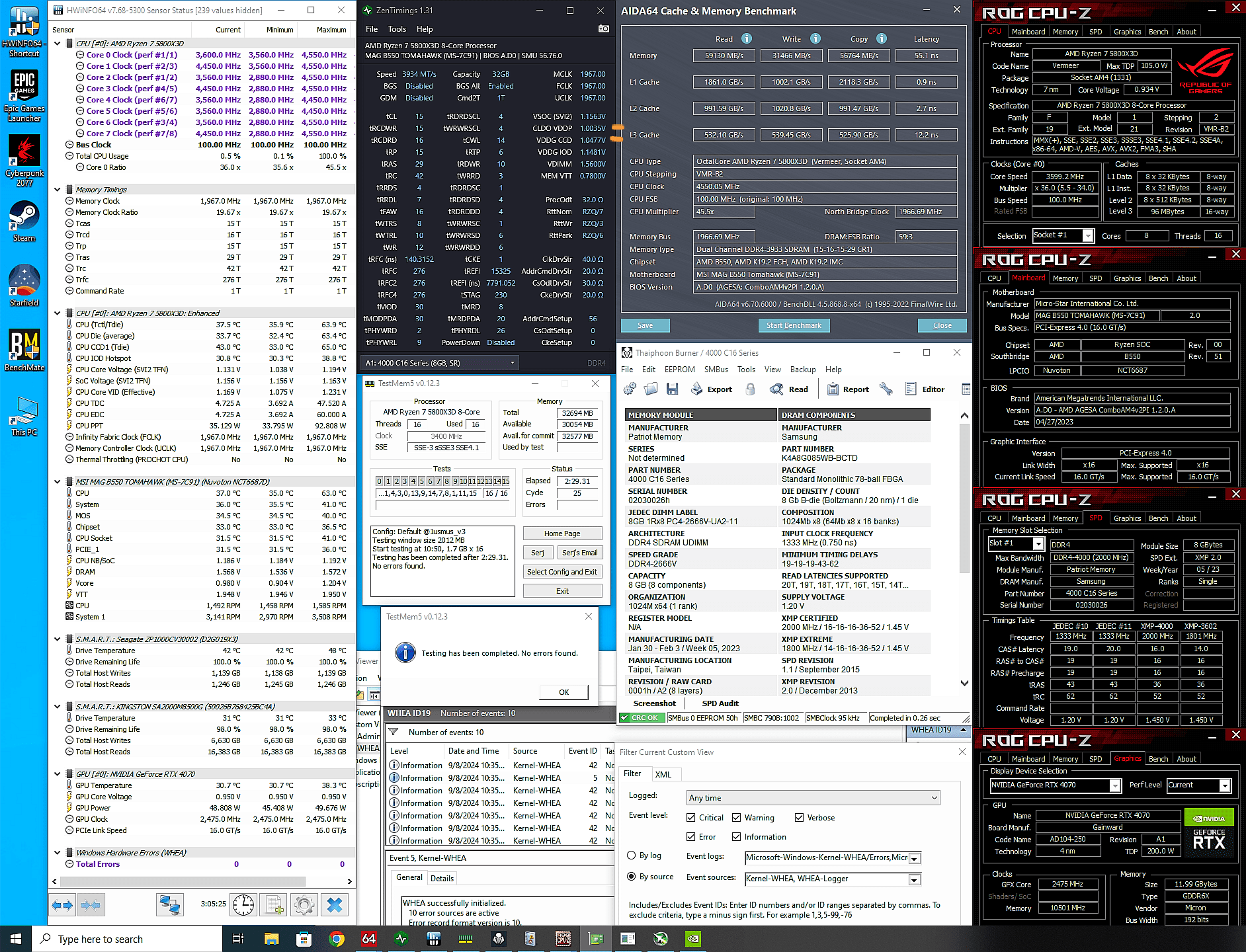Viewport: 1246px width, 952px height.
Task: Click Export in Thaiphoon Burner toolbar
Action: tap(712, 389)
